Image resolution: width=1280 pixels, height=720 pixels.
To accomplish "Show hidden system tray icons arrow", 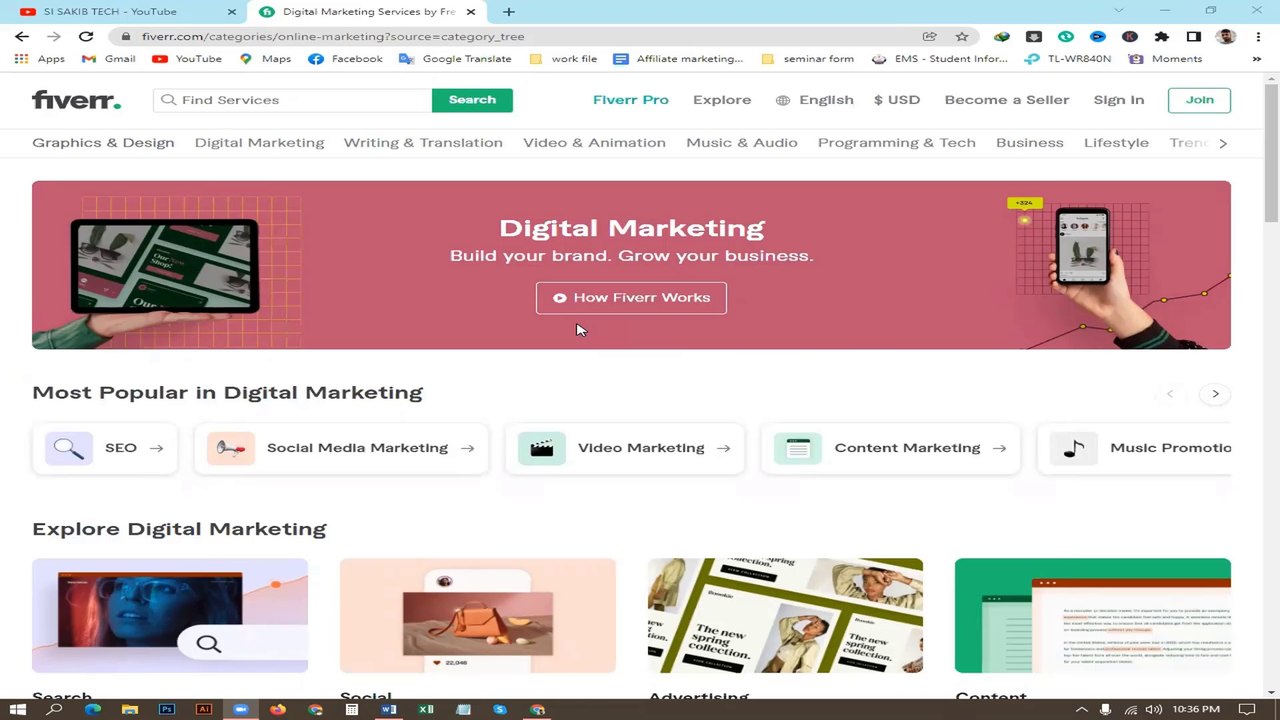I will coord(1082,709).
